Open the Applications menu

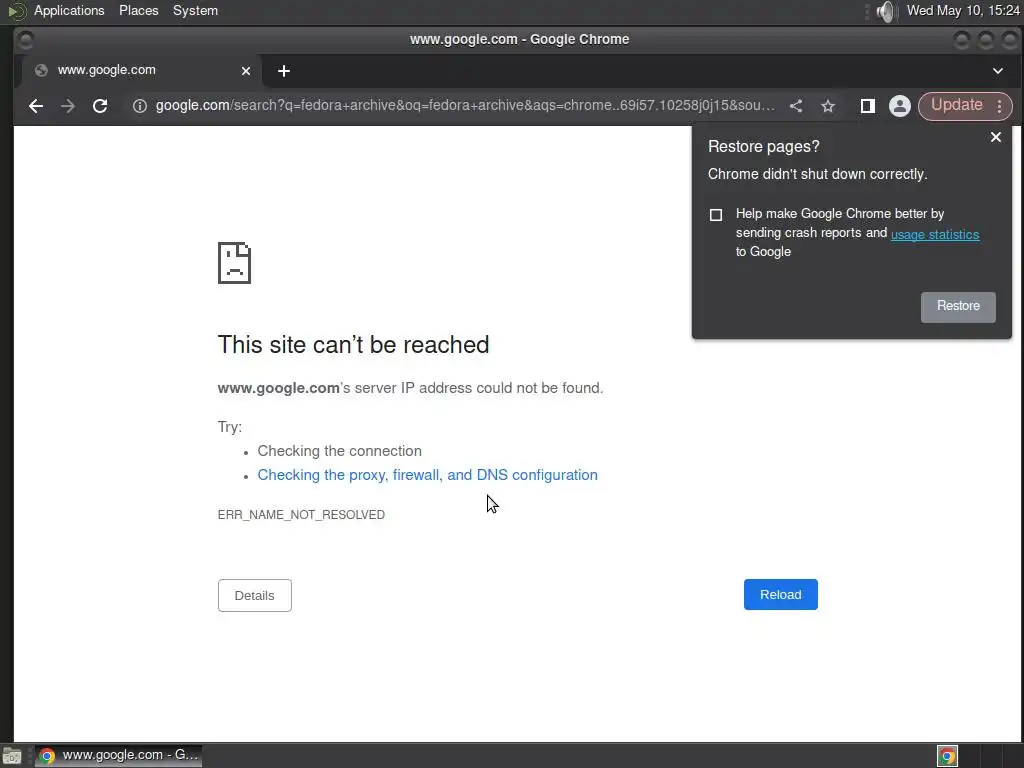(69, 10)
